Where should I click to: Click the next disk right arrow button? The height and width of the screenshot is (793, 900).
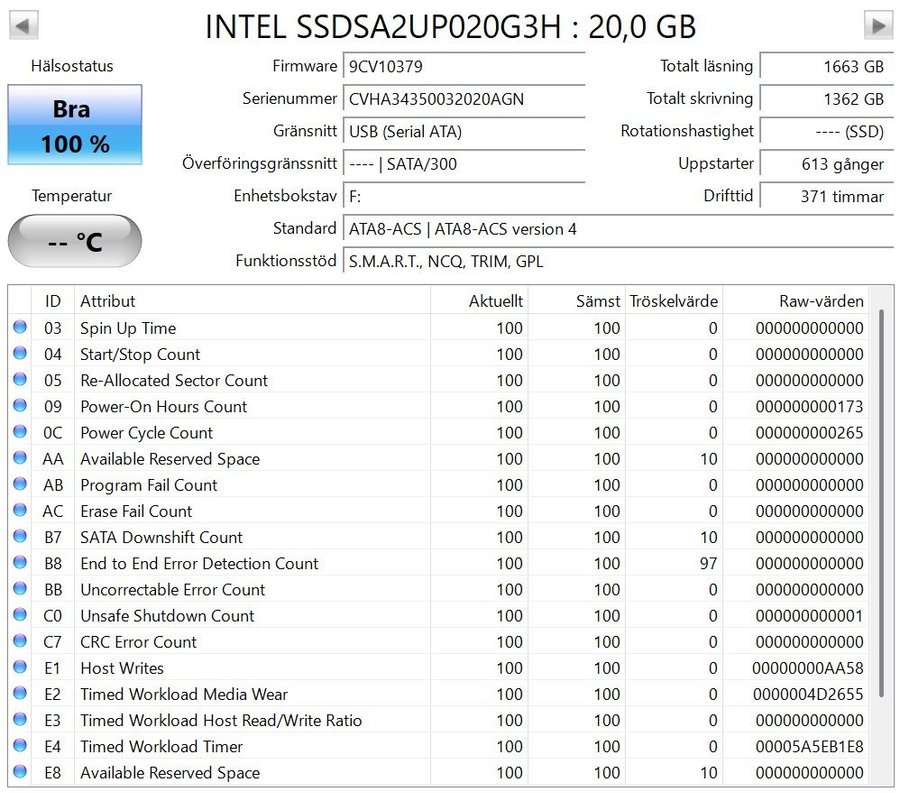coord(877,25)
